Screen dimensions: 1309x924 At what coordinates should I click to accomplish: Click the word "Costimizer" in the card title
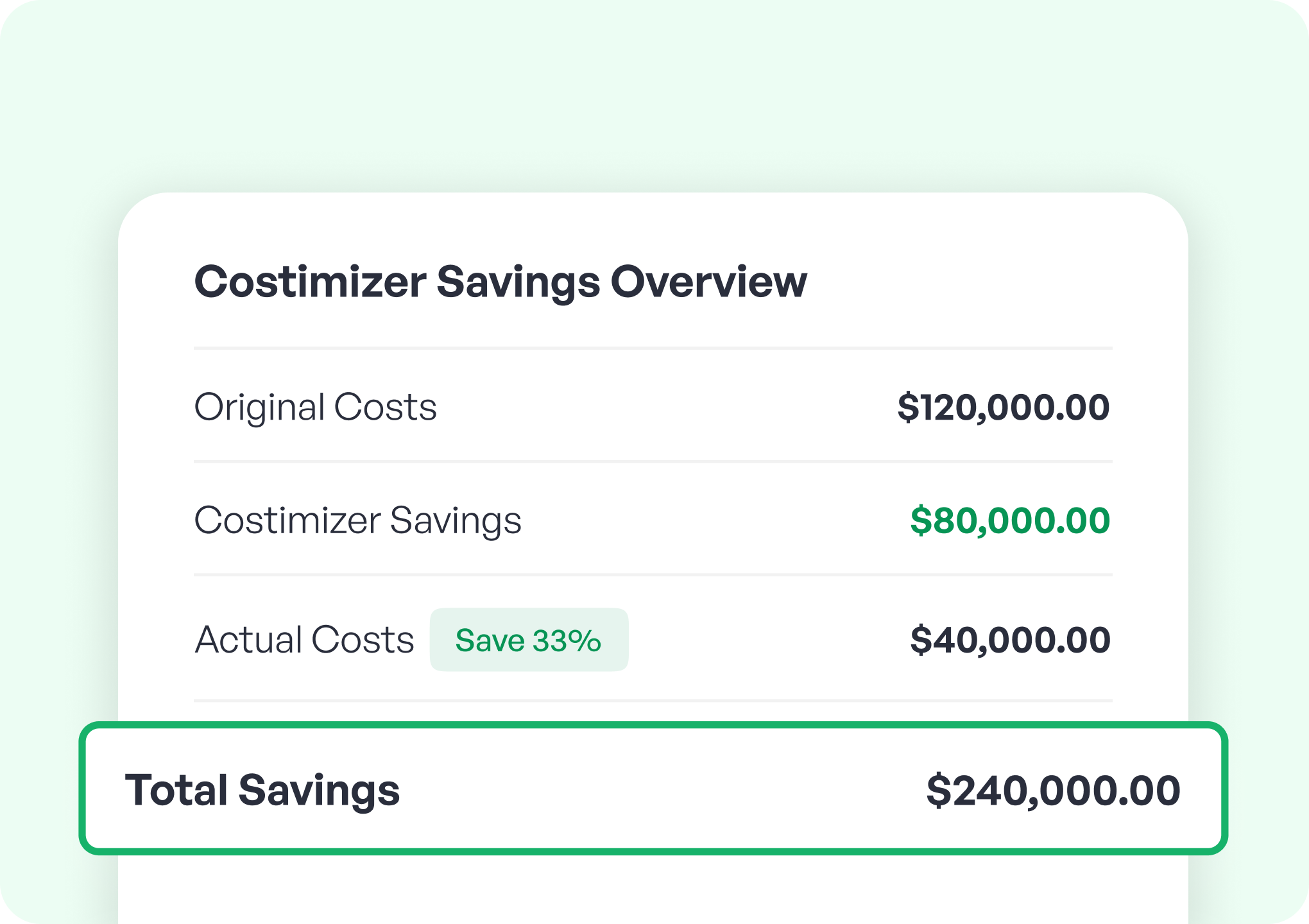(x=310, y=282)
